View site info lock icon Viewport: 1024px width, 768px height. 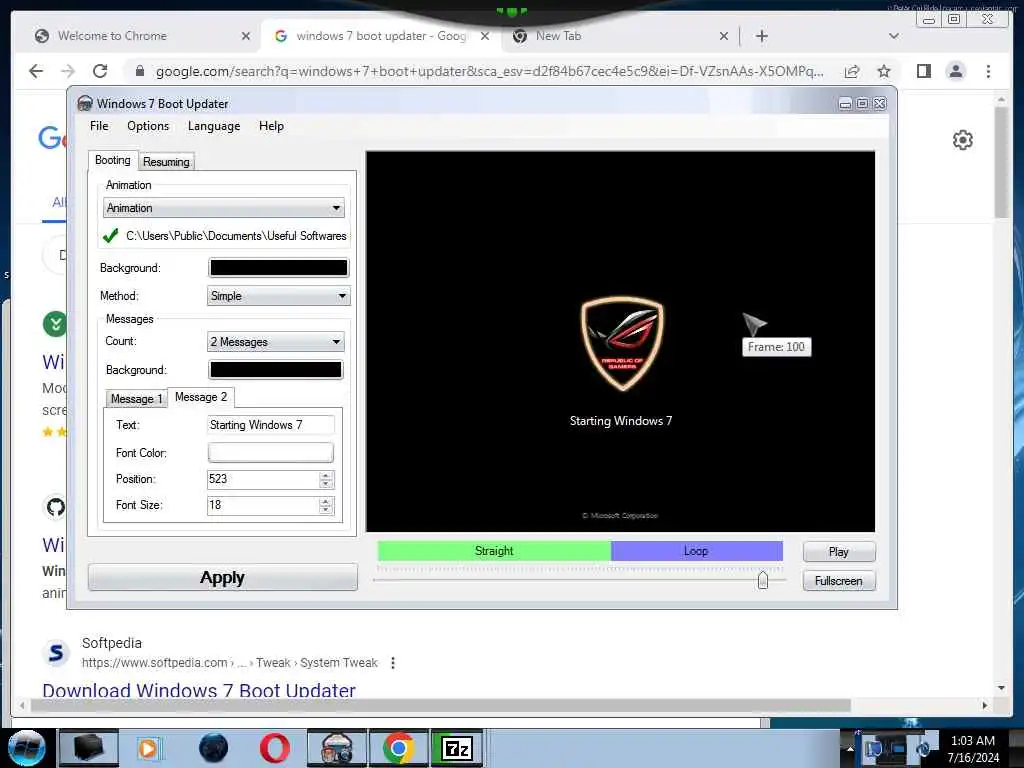pyautogui.click(x=139, y=71)
